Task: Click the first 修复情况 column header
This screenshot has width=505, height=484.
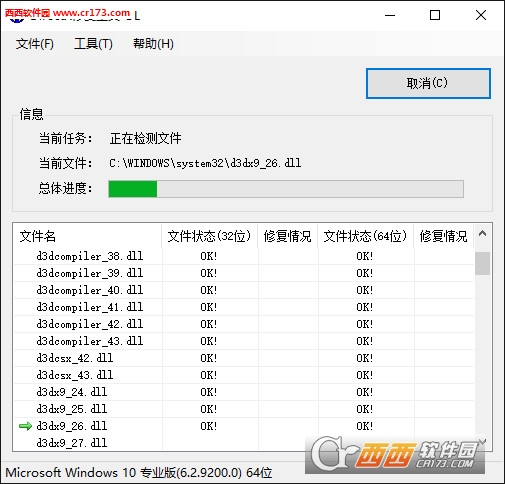Action: point(287,236)
